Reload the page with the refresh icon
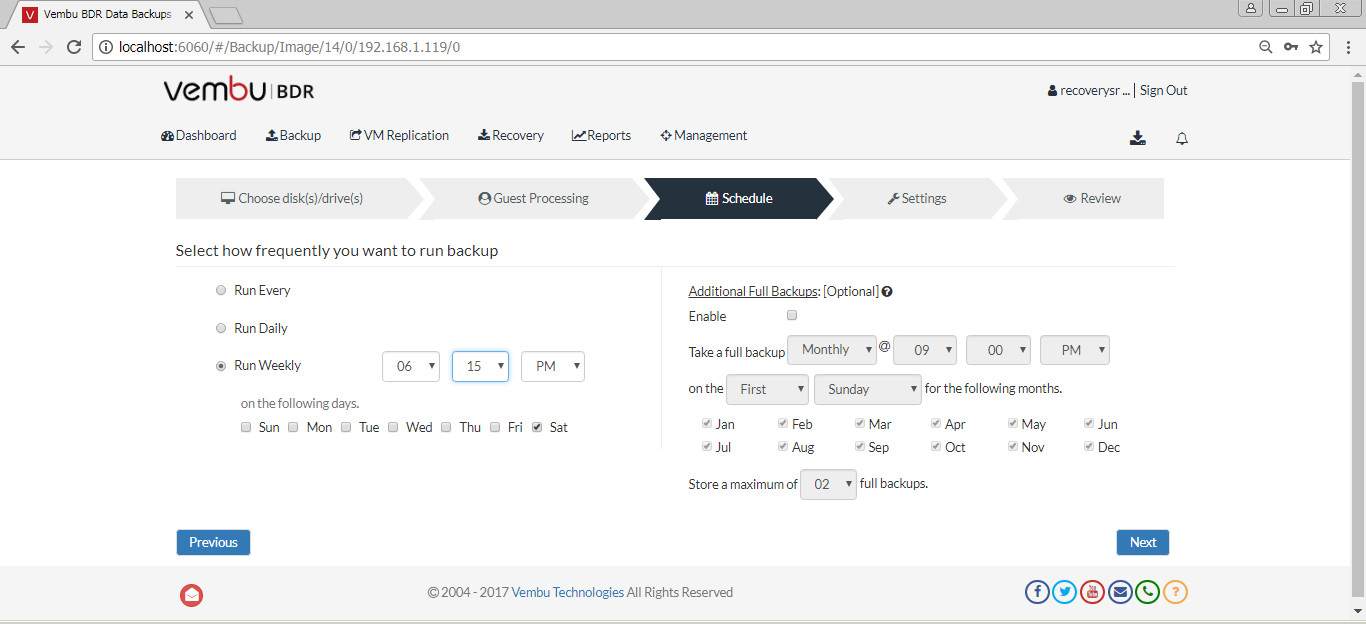 tap(73, 47)
